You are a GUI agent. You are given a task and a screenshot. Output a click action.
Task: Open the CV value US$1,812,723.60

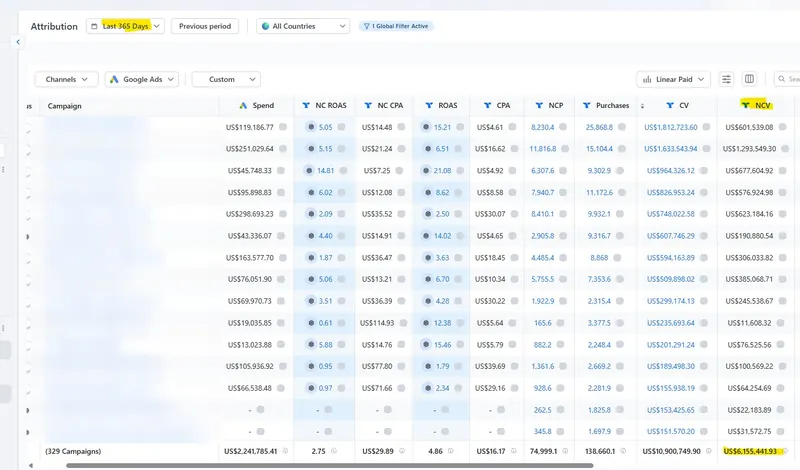670,127
